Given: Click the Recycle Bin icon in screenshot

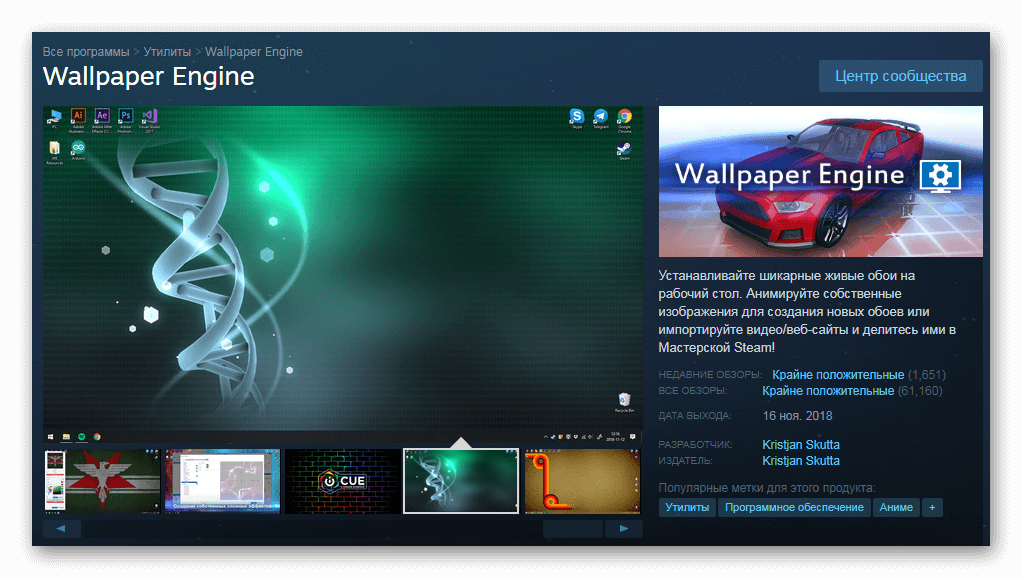Looking at the screenshot, I should click(624, 401).
